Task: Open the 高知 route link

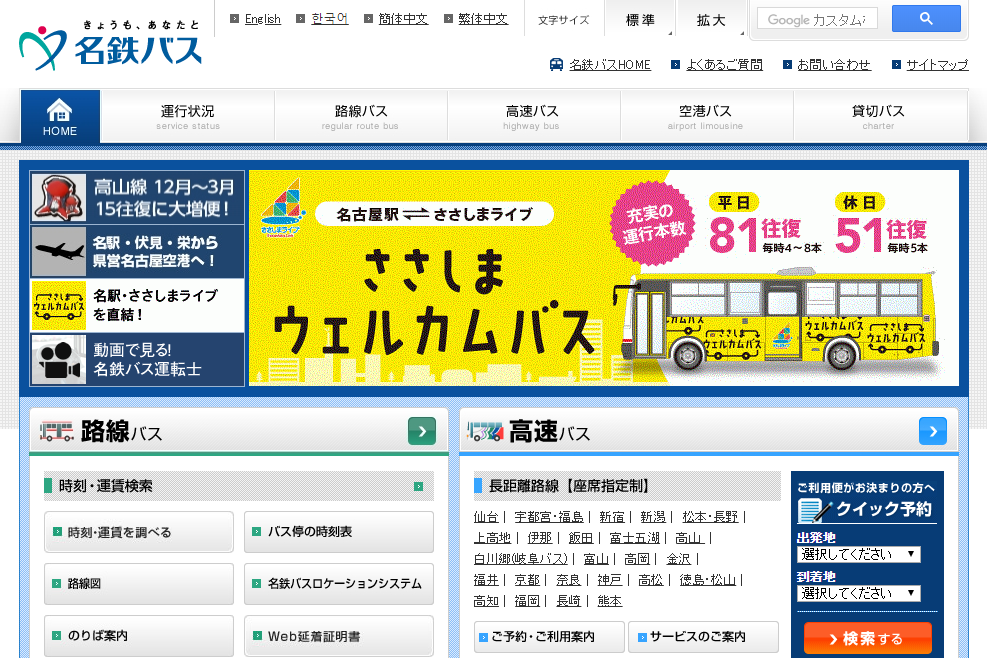Action: point(486,601)
